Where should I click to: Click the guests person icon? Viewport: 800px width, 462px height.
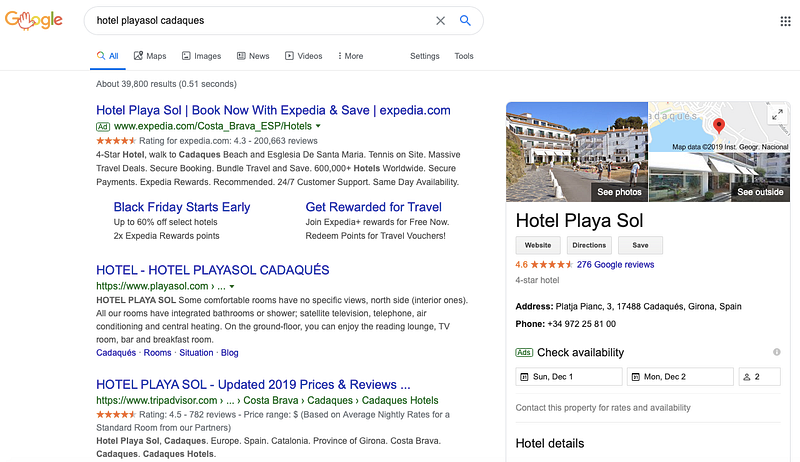click(x=746, y=377)
